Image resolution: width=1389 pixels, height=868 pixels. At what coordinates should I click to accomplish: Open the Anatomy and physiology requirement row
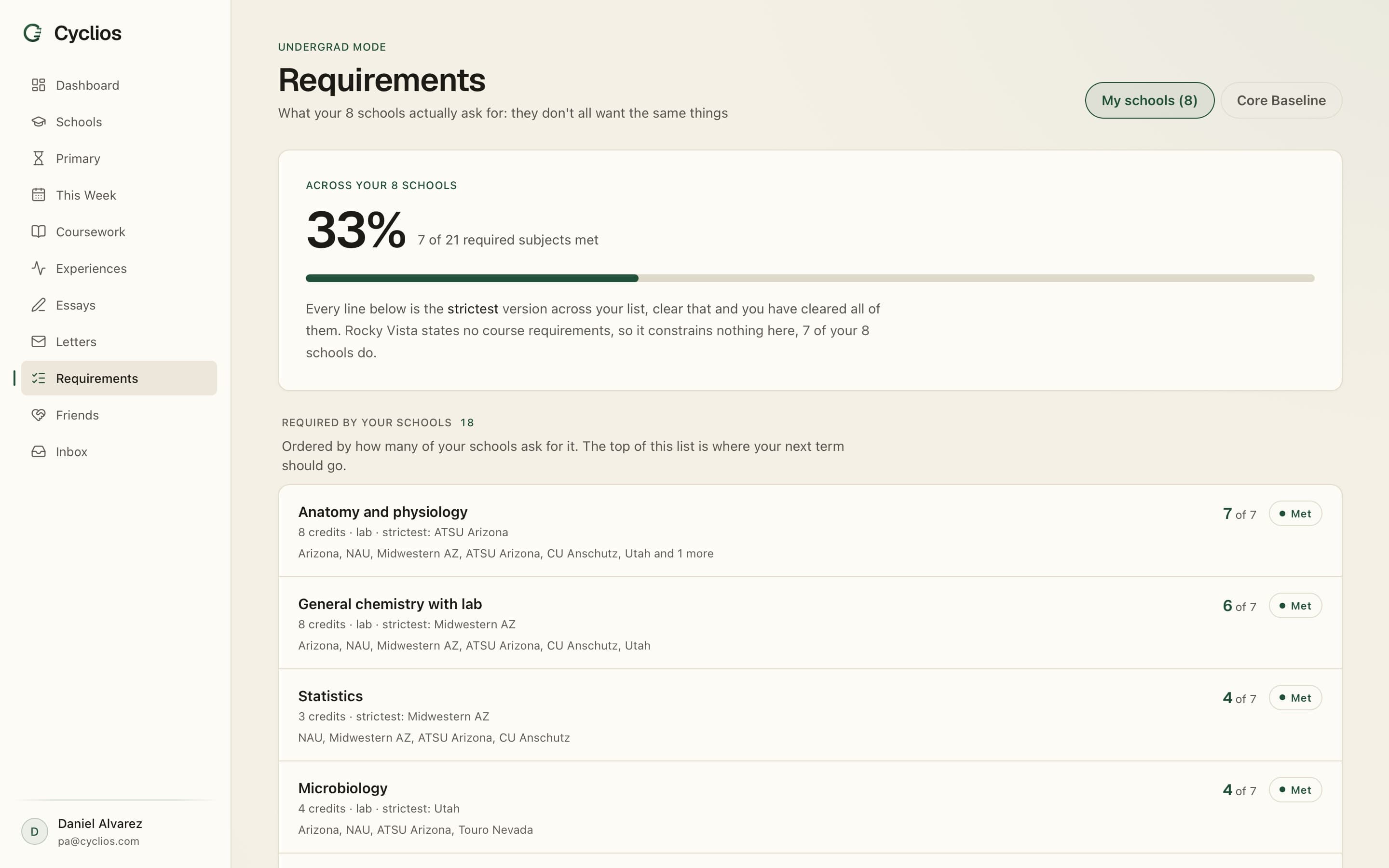click(x=810, y=531)
